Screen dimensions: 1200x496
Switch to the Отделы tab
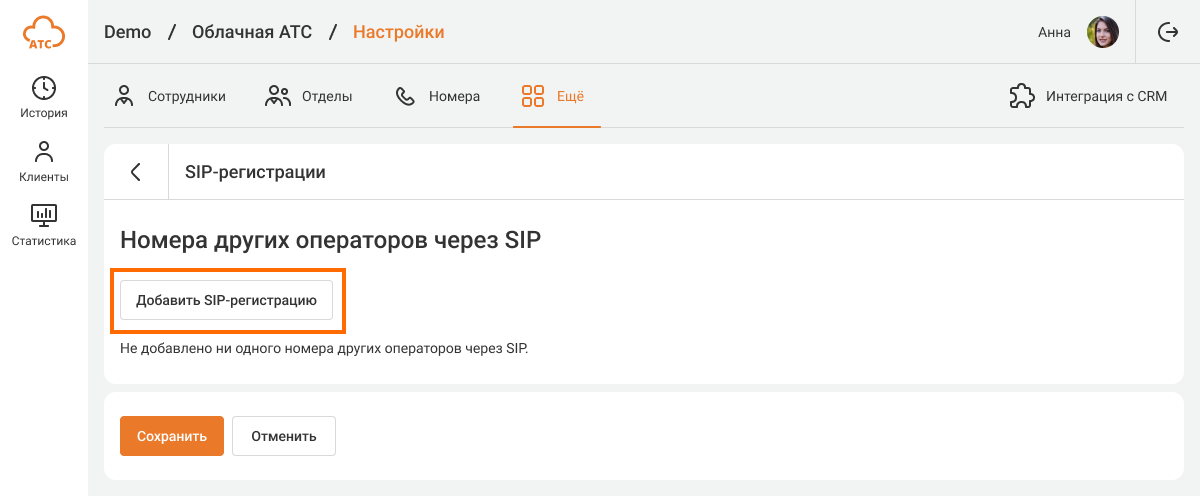(x=308, y=97)
